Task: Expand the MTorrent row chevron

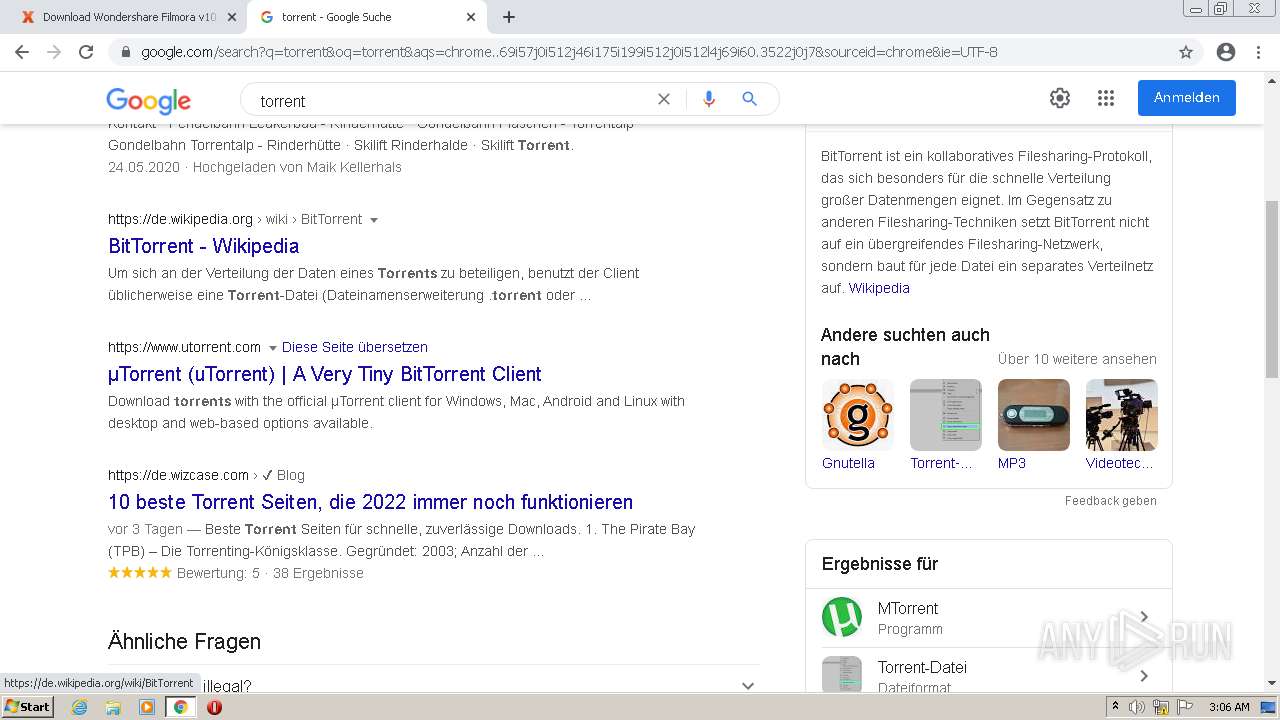Action: pos(1144,617)
